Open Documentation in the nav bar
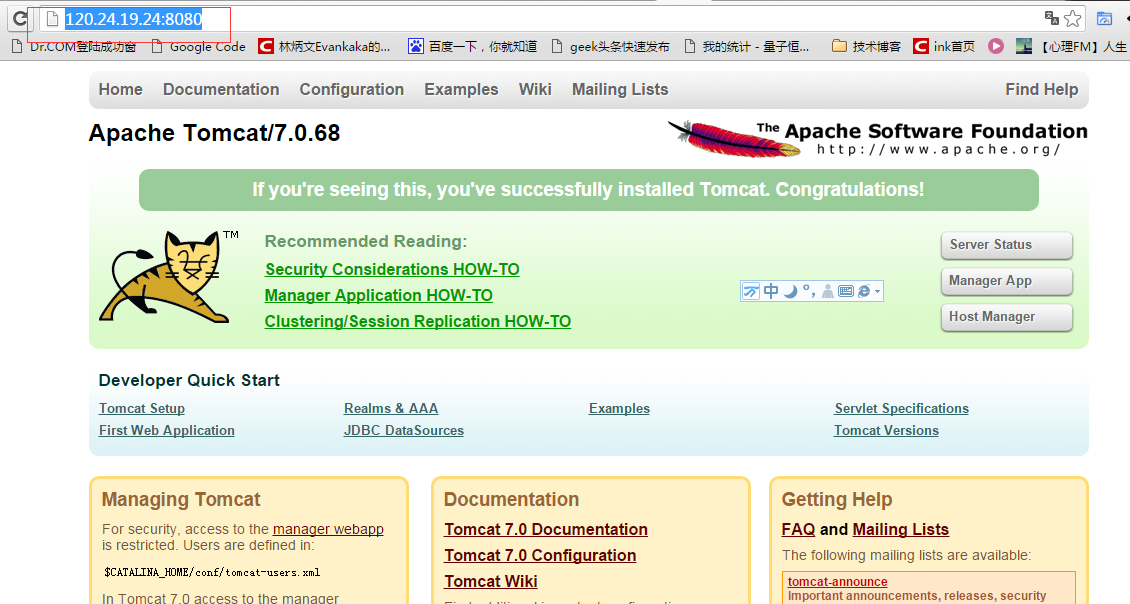 [x=221, y=89]
